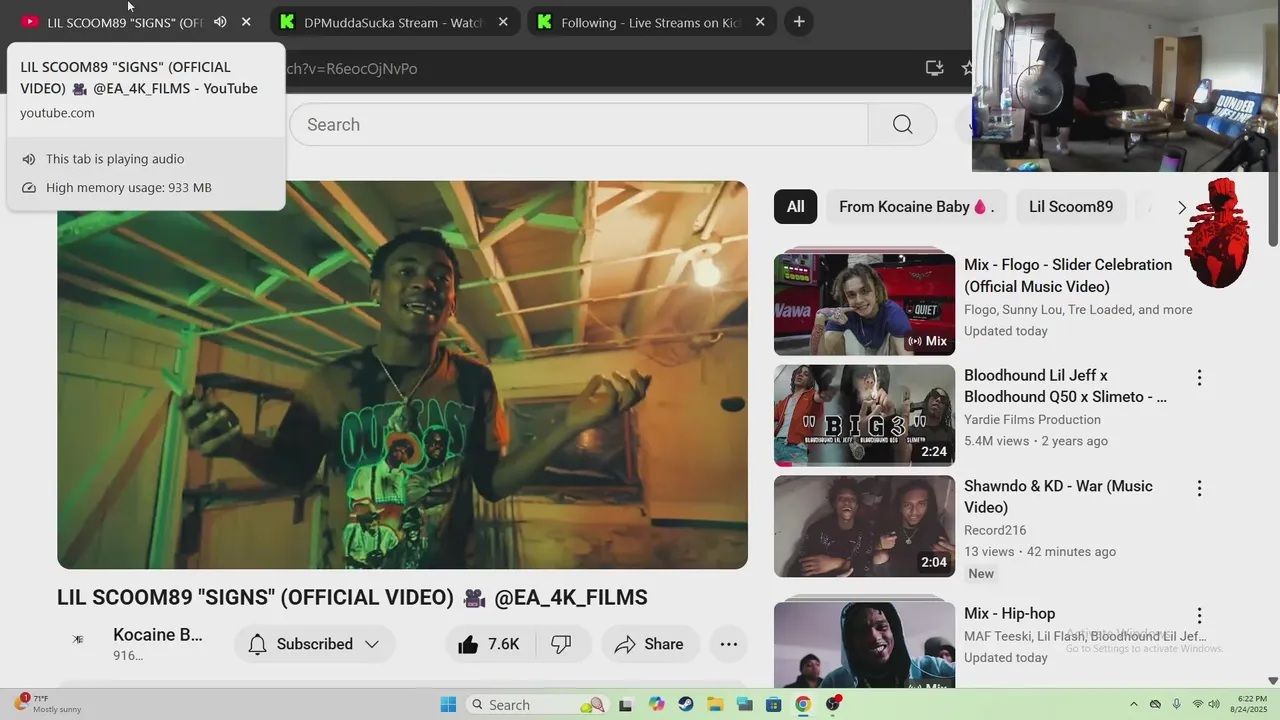This screenshot has width=1280, height=720.
Task: Open the three-dots more actions menu below video
Action: (x=729, y=644)
